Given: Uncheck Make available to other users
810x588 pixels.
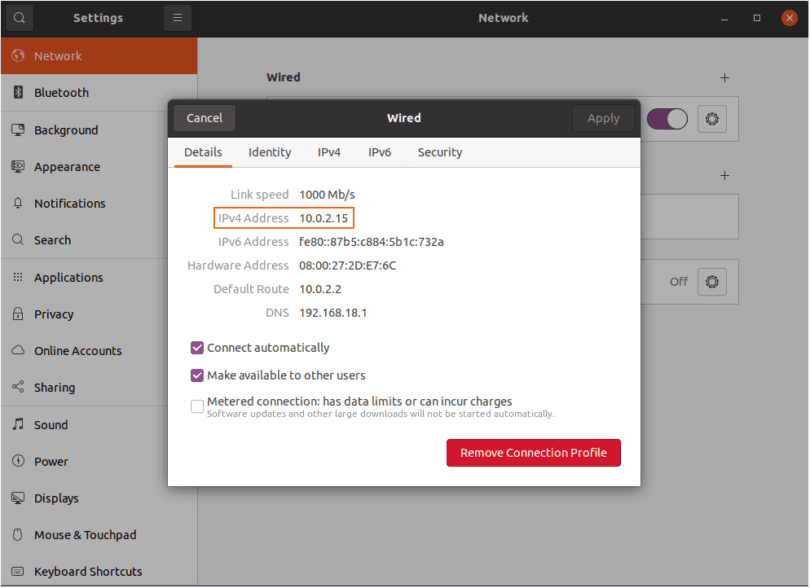Looking at the screenshot, I should (x=197, y=376).
